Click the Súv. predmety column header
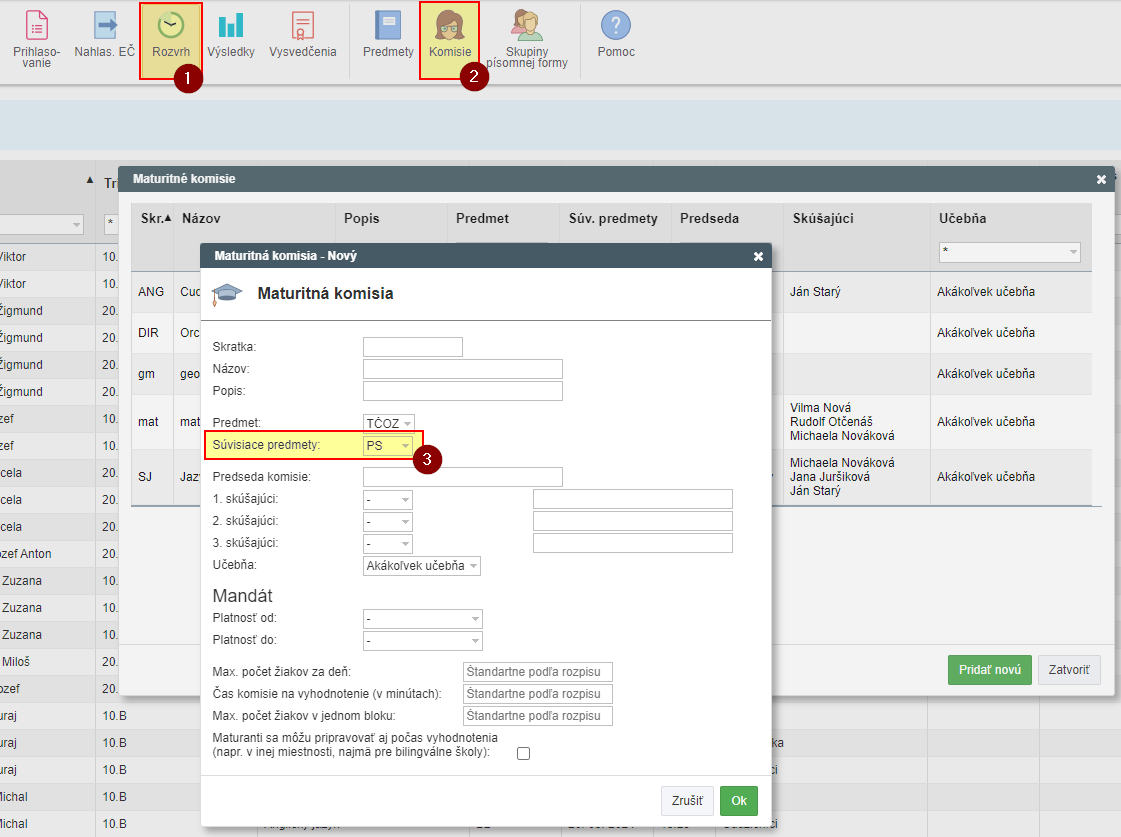This screenshot has height=837, width=1121. coord(613,219)
